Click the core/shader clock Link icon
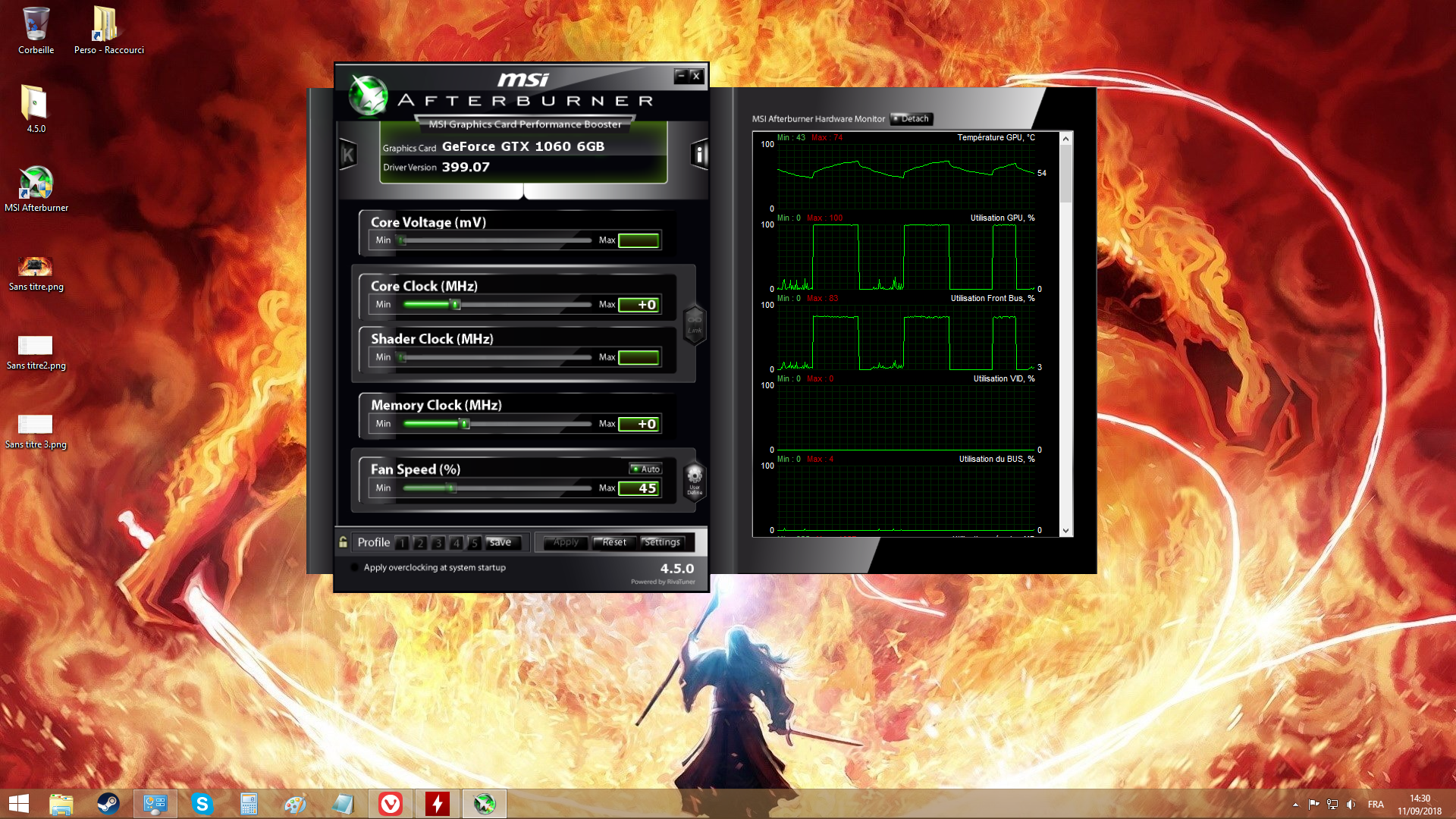This screenshot has height=819, width=1456. [x=695, y=325]
